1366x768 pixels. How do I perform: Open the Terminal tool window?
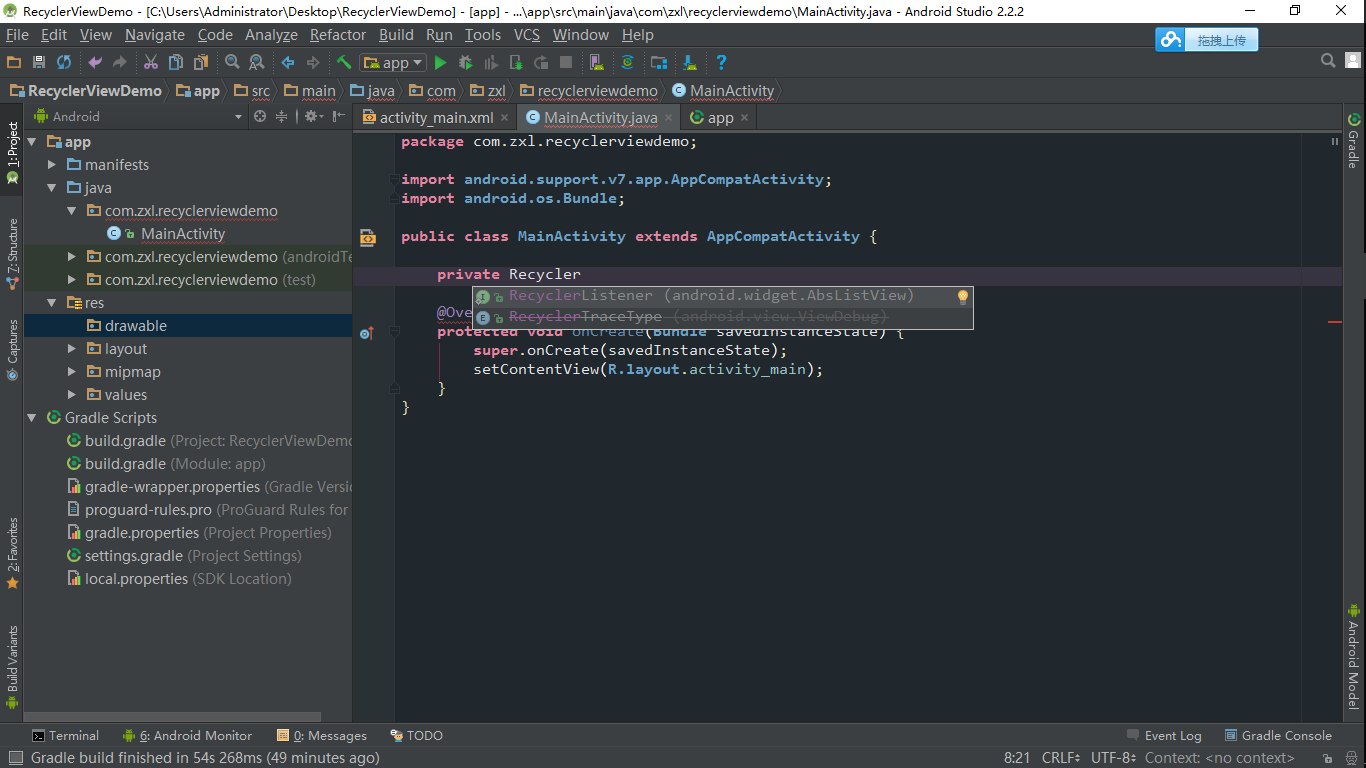[x=65, y=736]
